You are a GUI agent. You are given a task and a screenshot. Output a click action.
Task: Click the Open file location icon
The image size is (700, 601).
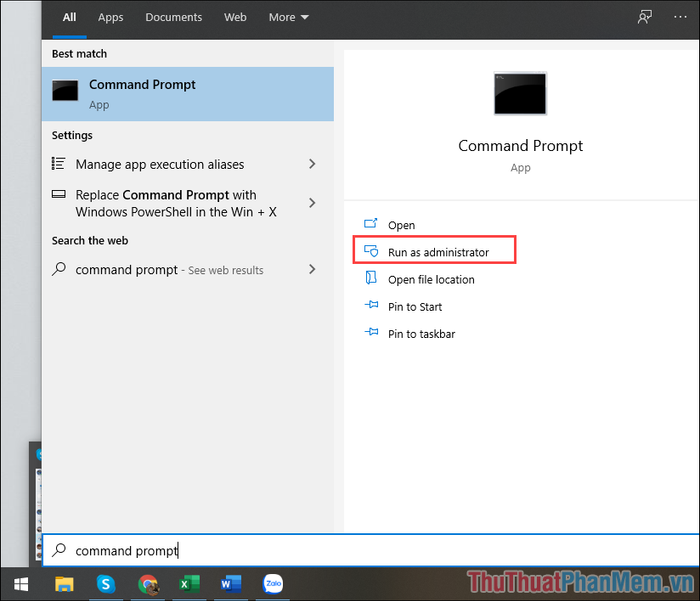(371, 278)
